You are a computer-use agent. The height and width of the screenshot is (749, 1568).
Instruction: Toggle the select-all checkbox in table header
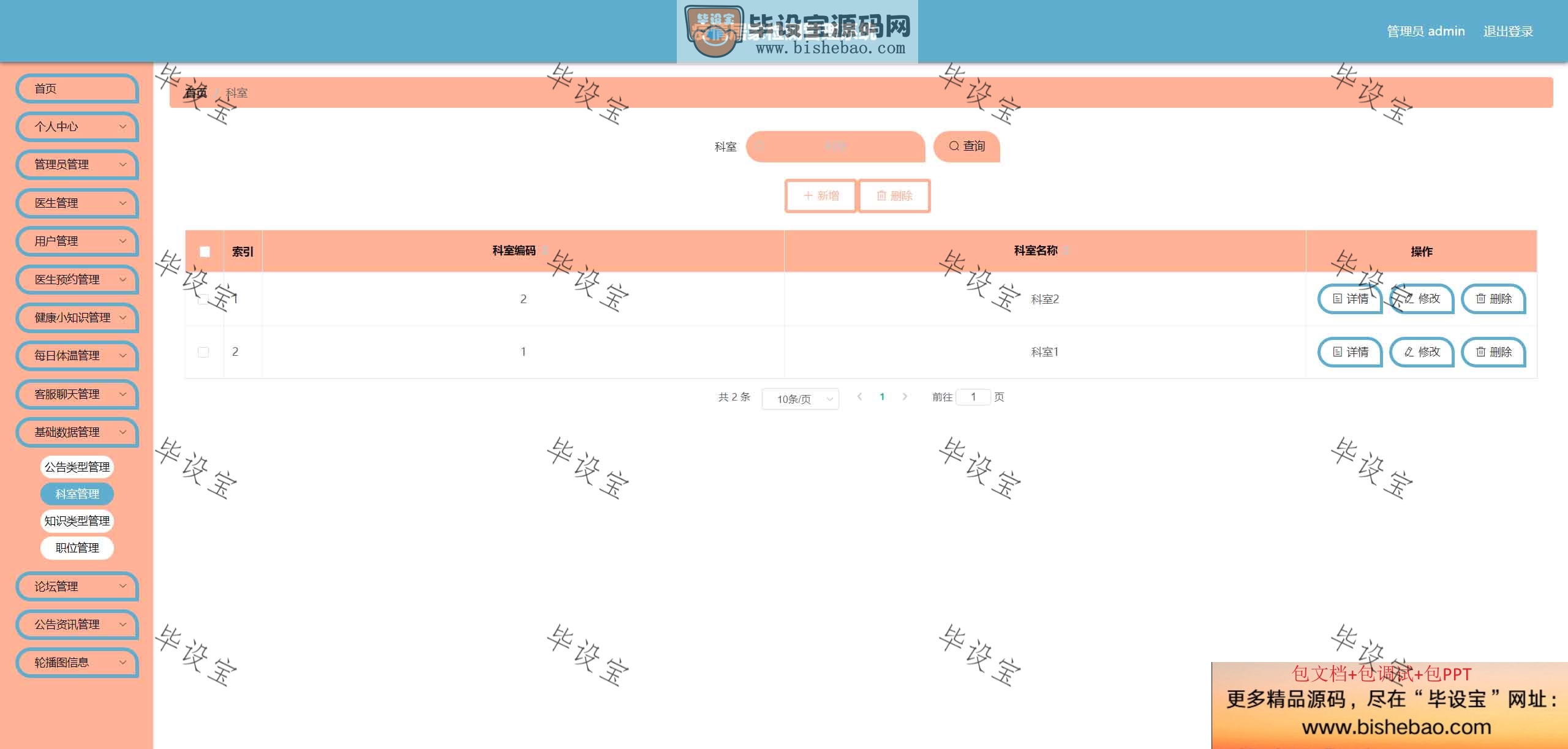[205, 252]
